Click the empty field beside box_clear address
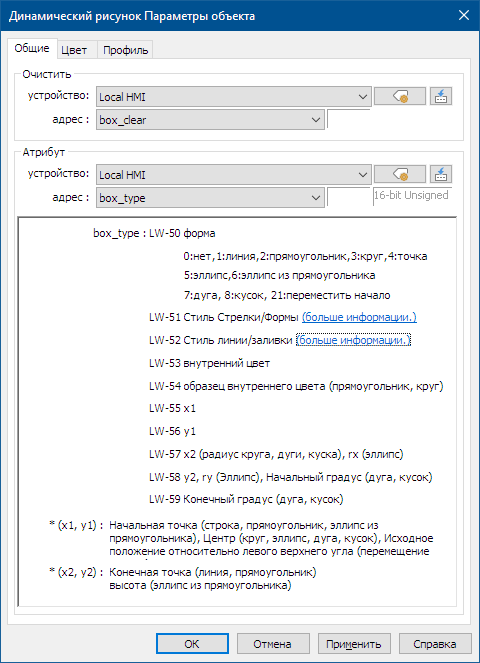Viewport: 480px width, 663px height. point(348,119)
